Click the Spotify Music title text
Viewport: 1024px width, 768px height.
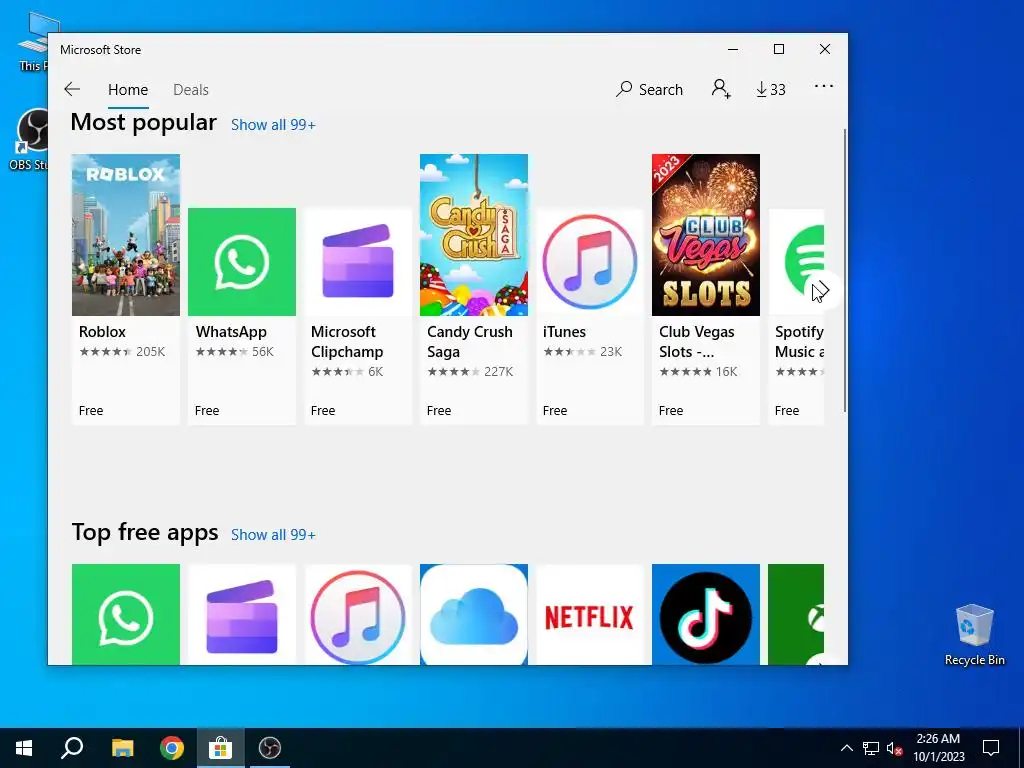(x=799, y=342)
